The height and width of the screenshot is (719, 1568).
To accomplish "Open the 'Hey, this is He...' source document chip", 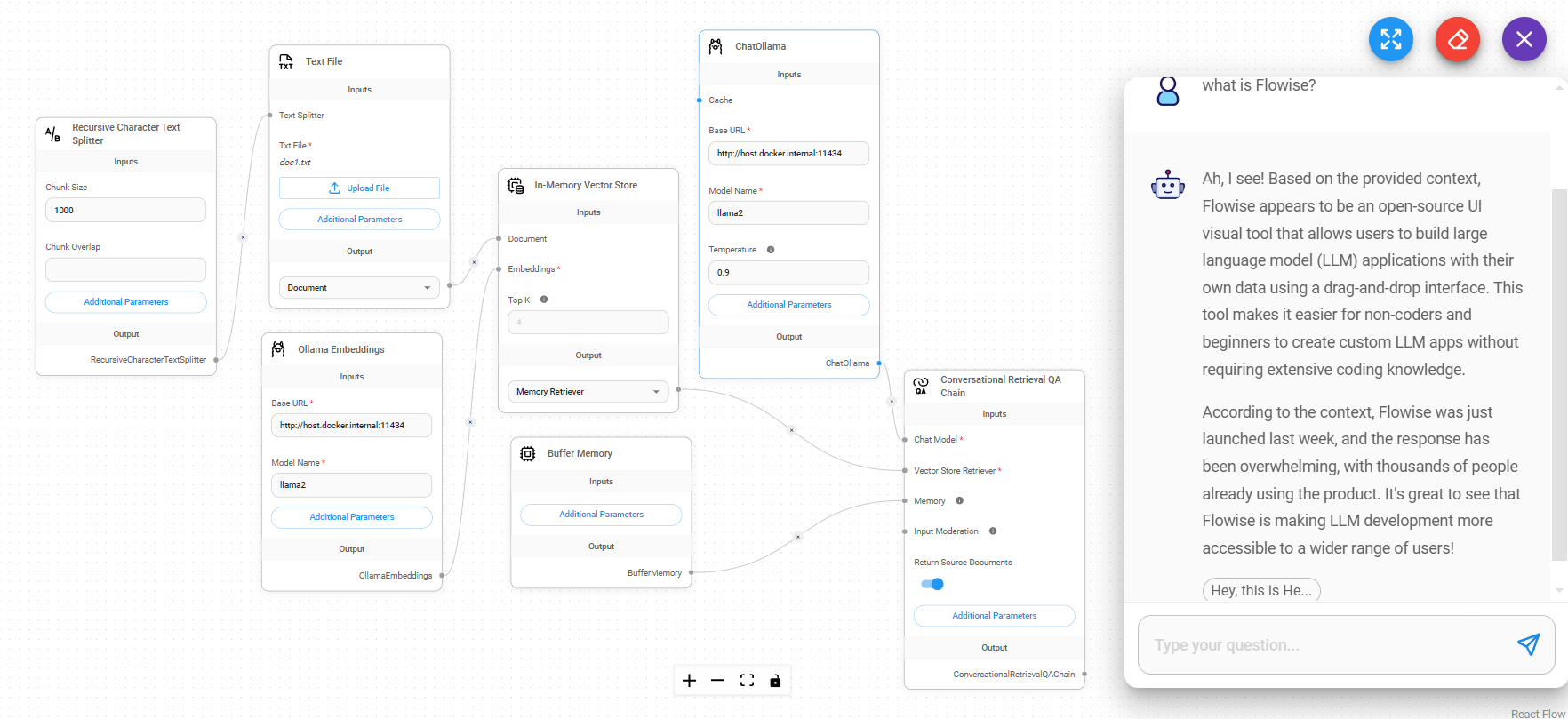I will (1260, 590).
